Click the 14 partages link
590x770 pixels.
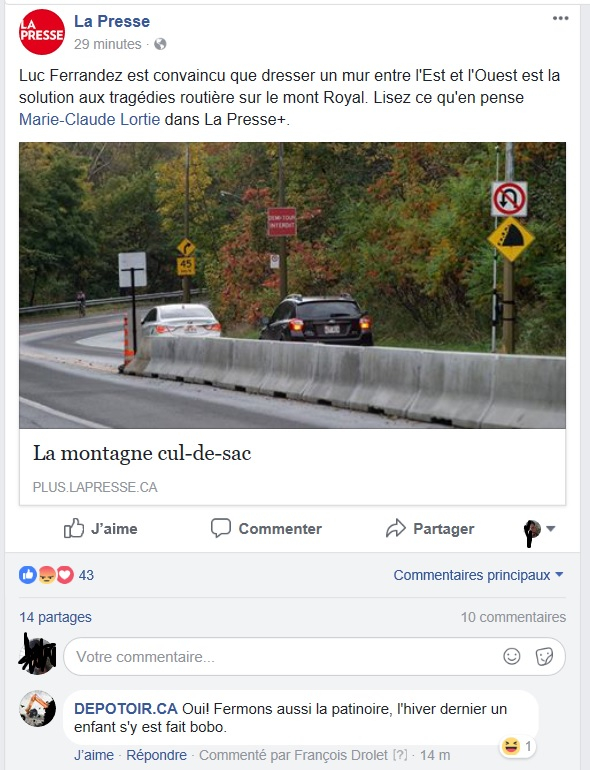pyautogui.click(x=56, y=617)
